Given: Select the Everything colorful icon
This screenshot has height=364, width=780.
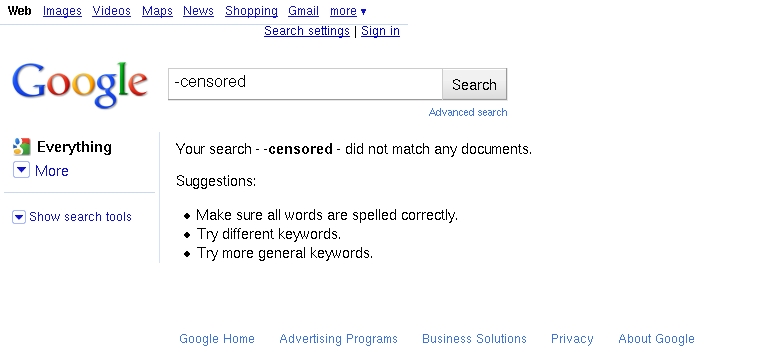Looking at the screenshot, I should [x=21, y=147].
